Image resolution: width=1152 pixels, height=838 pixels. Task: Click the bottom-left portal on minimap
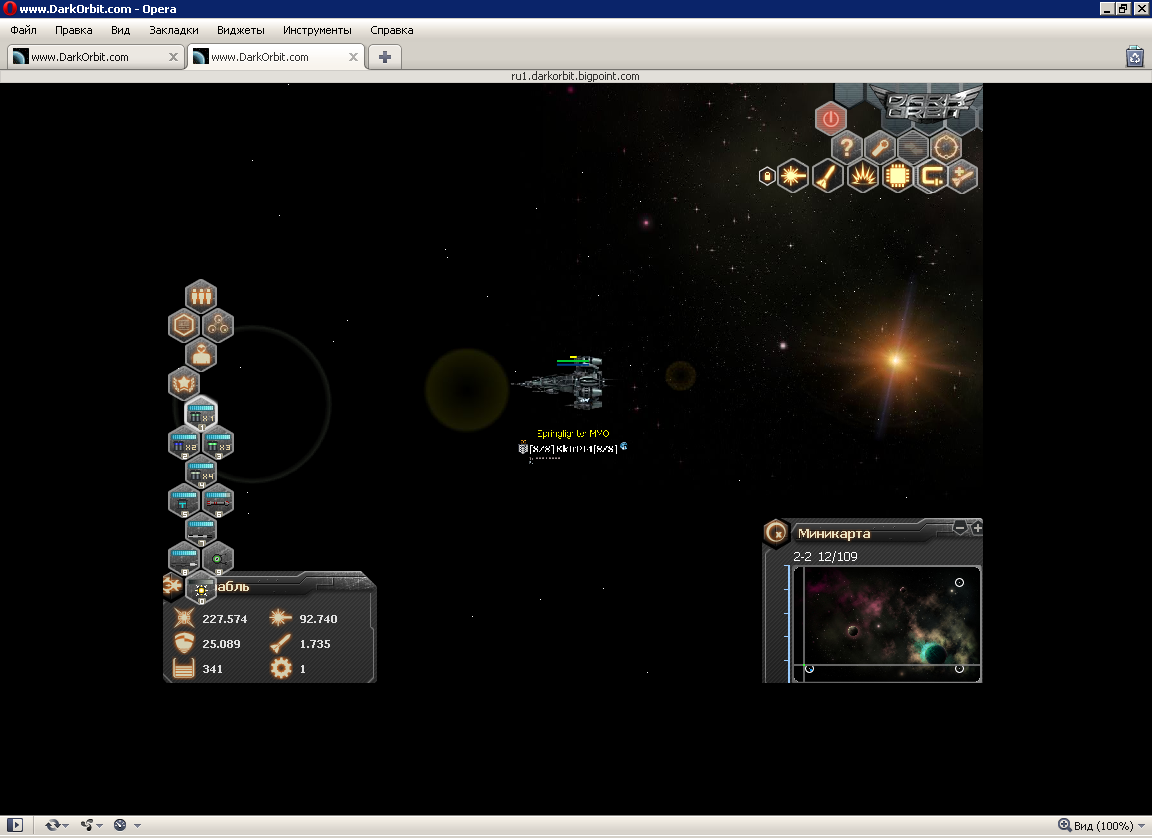[x=809, y=668]
